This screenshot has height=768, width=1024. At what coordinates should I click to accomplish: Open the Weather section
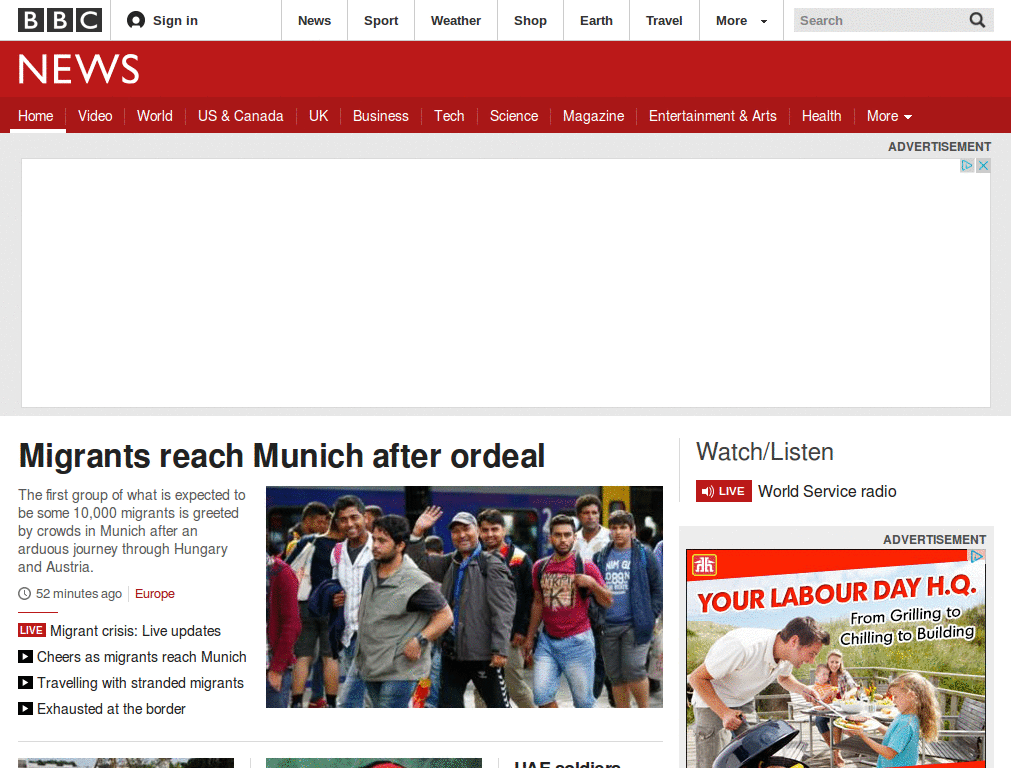[456, 20]
